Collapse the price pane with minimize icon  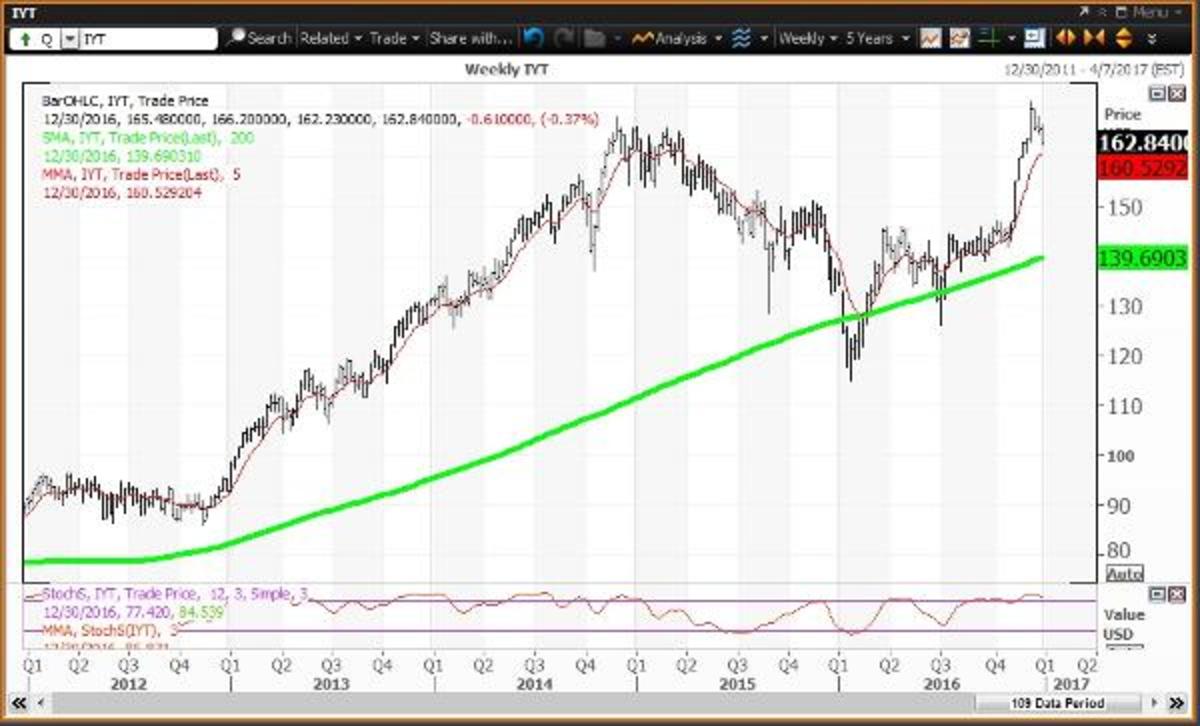[1155, 93]
